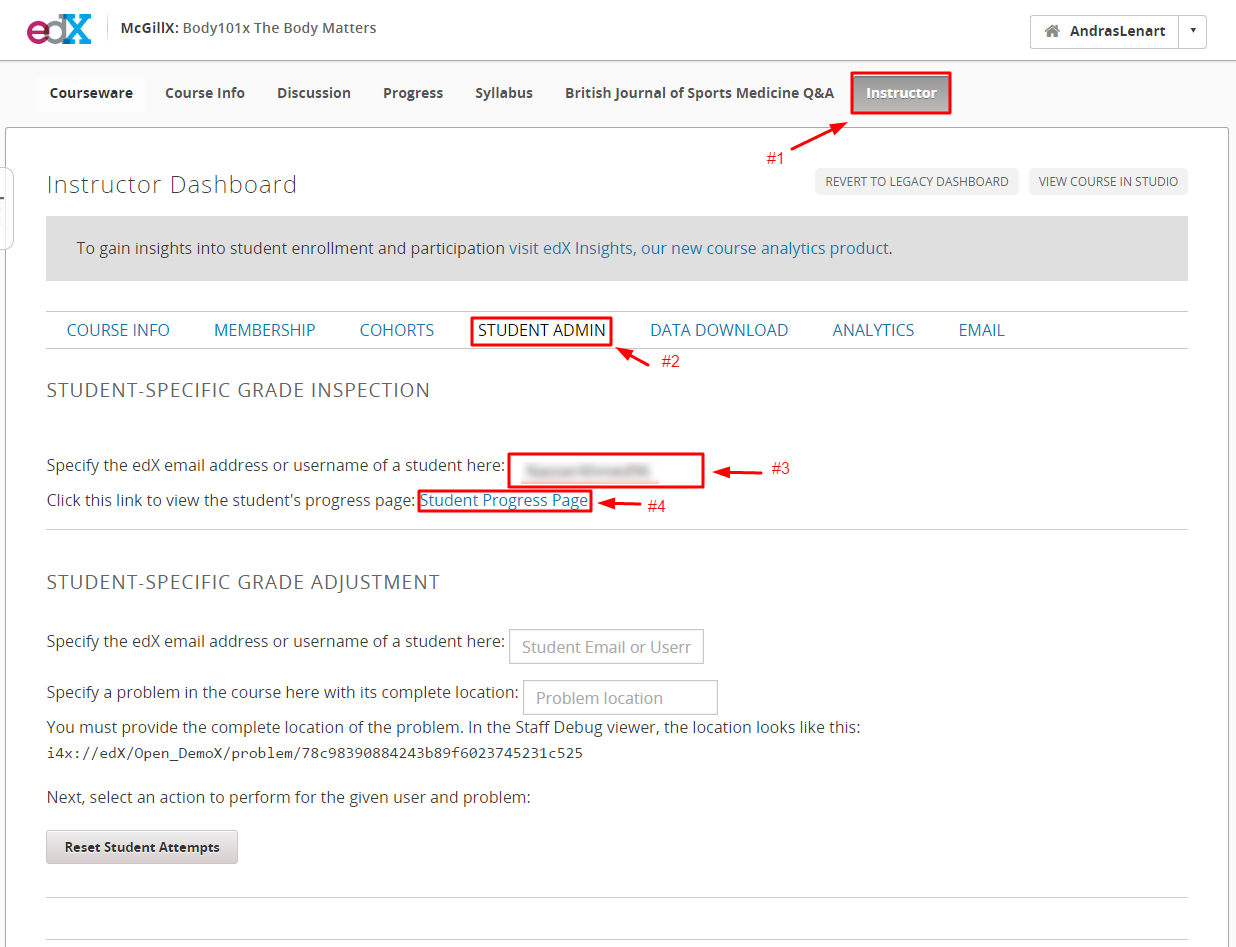The width and height of the screenshot is (1236, 947).
Task: Focus the grade inspection student username field
Action: pos(606,470)
